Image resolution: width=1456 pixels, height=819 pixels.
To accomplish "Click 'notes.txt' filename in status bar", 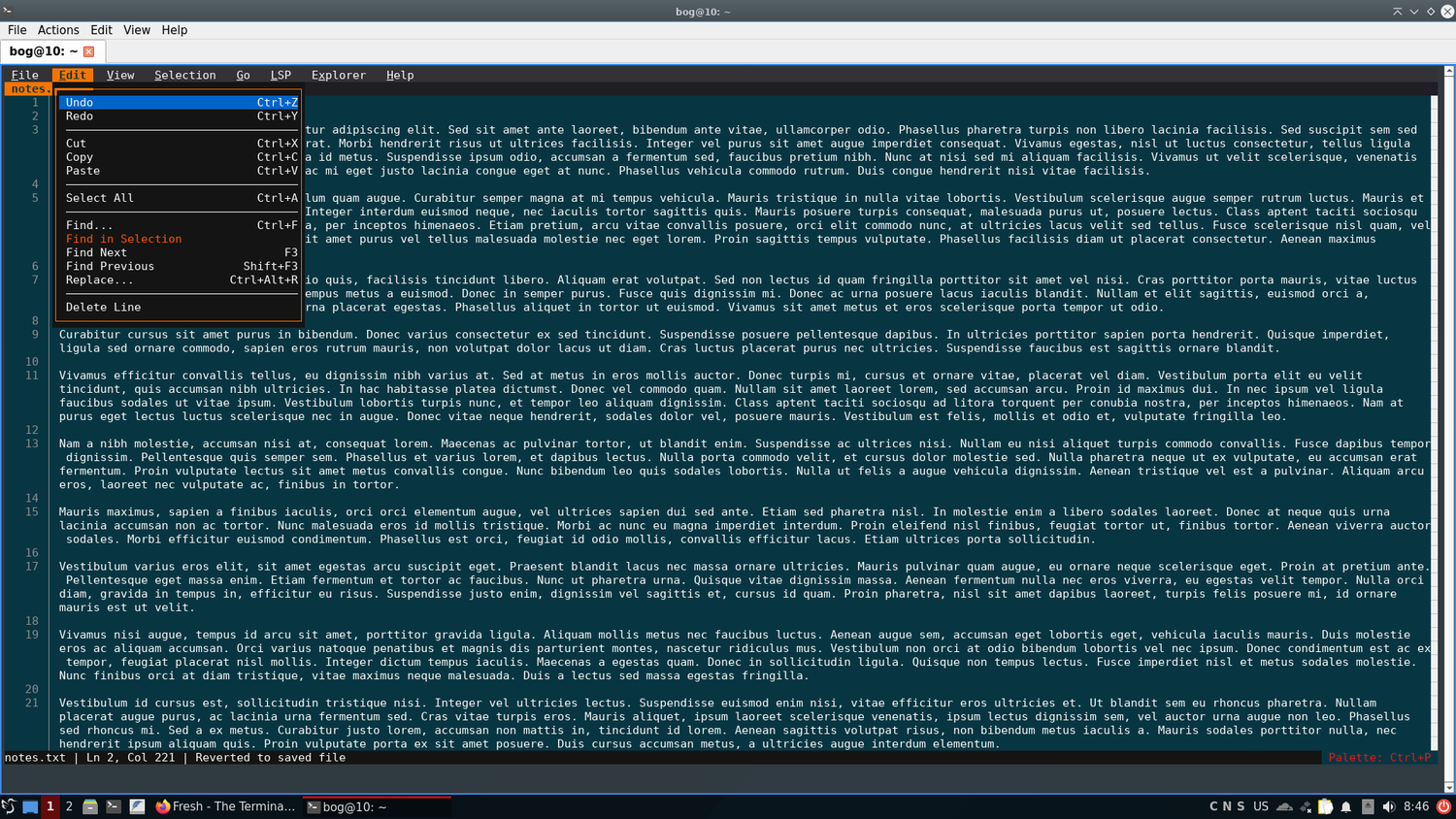I will click(x=35, y=757).
